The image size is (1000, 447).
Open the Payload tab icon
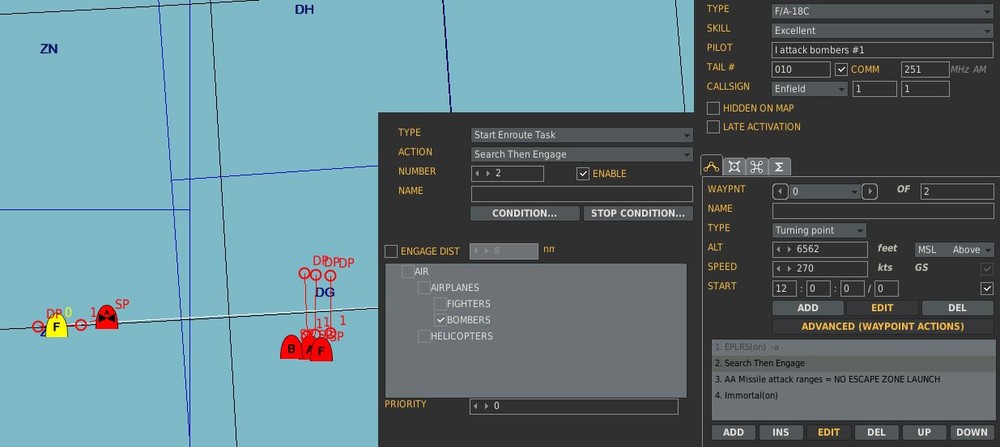(x=734, y=166)
